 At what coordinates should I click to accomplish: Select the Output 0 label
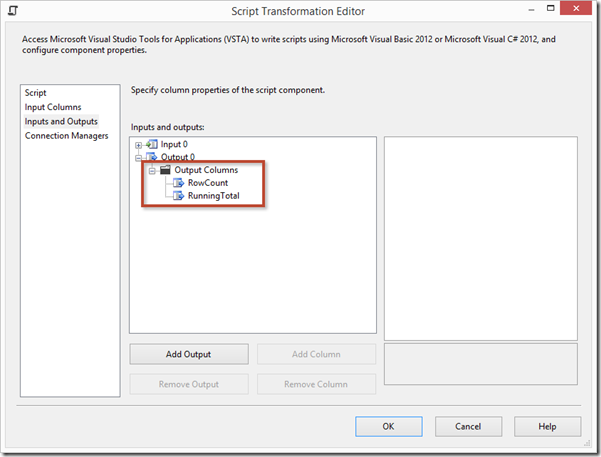click(x=178, y=157)
